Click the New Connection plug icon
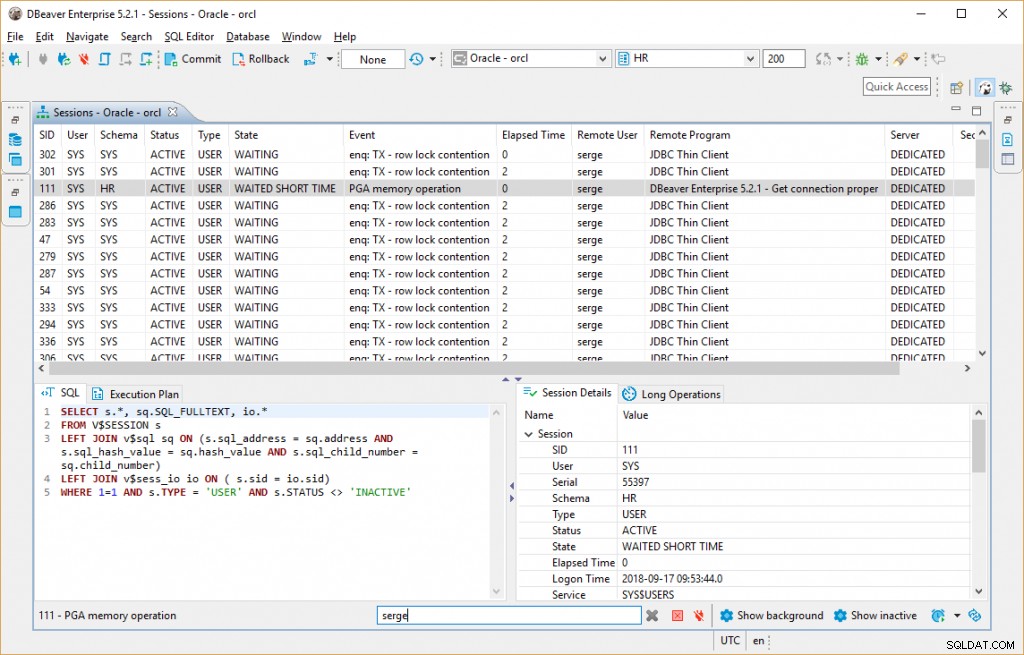The width and height of the screenshot is (1024, 655). pos(15,59)
